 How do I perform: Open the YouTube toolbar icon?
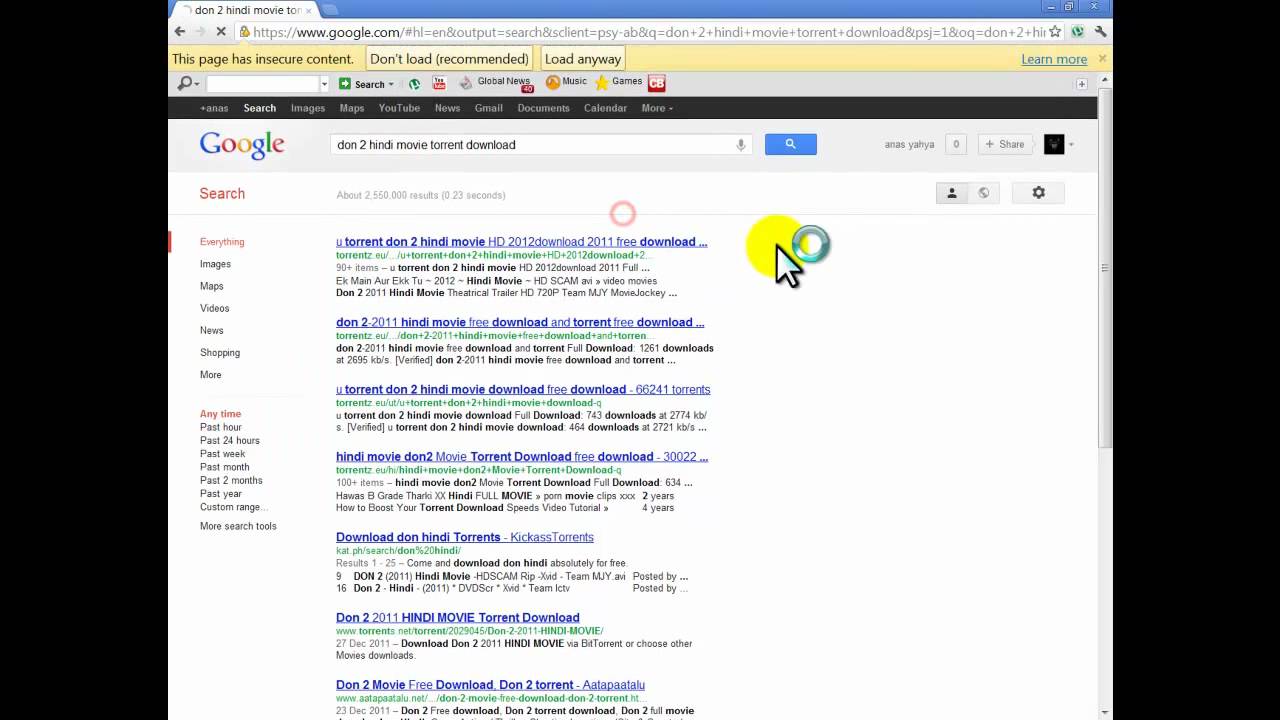coord(439,83)
